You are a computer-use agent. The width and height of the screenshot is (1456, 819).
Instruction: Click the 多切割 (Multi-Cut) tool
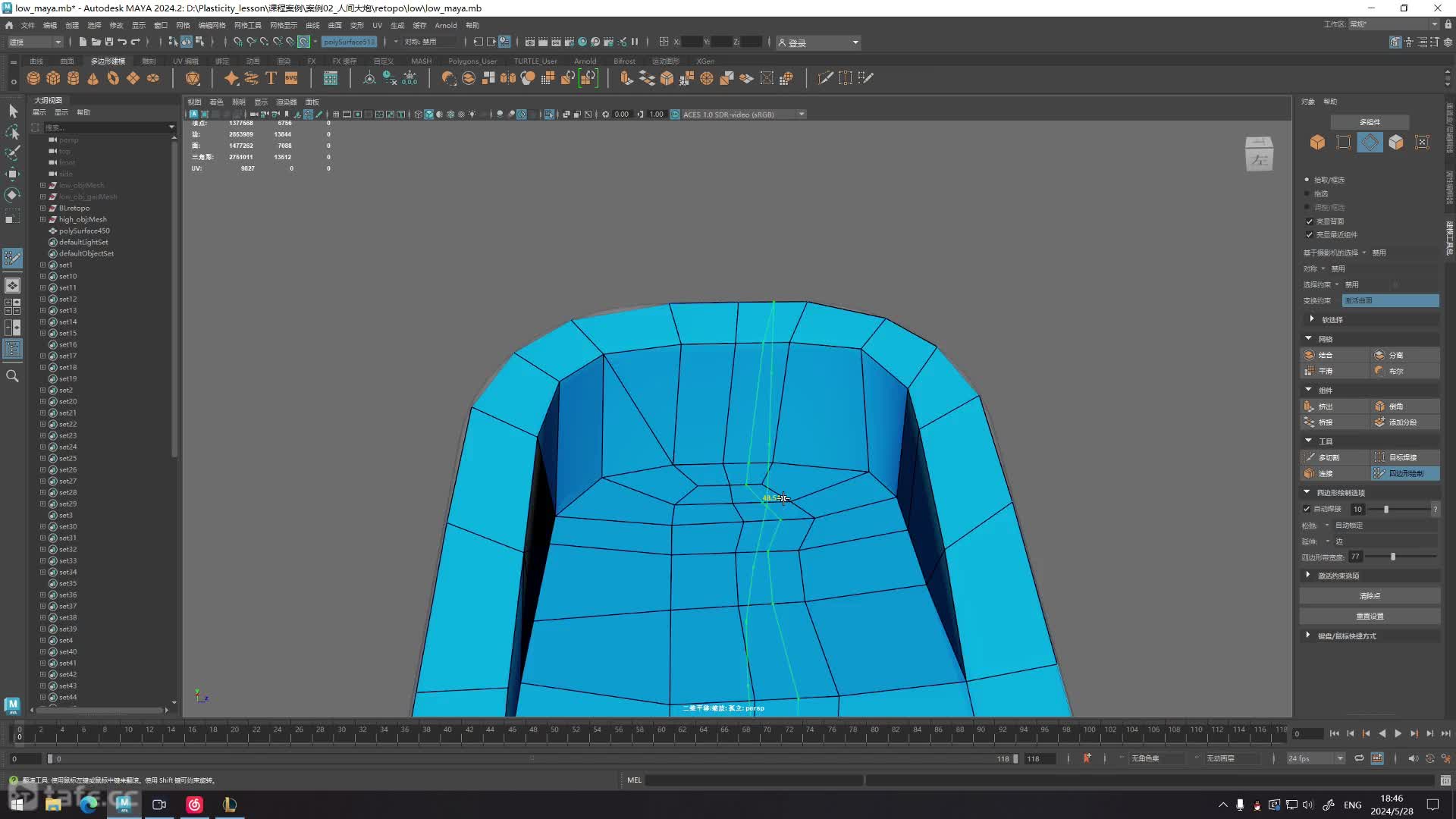point(1335,457)
